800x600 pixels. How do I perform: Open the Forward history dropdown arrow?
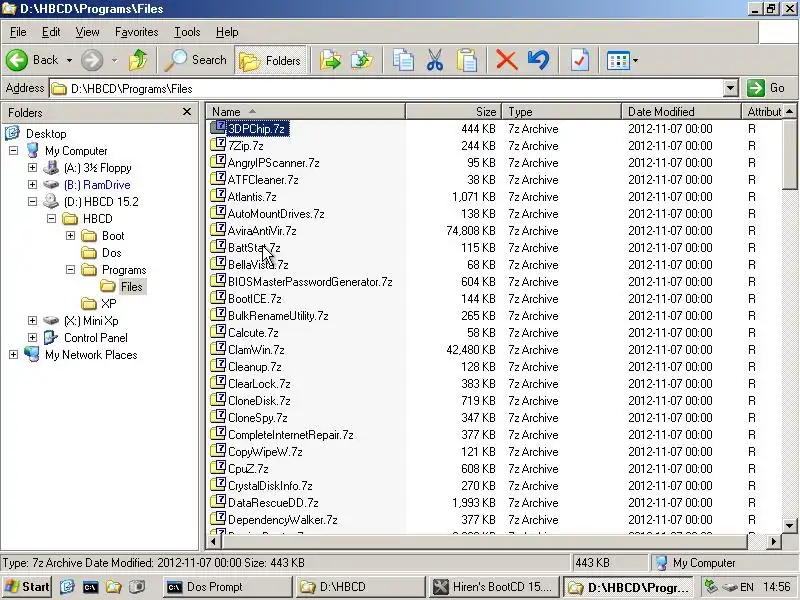coord(114,61)
